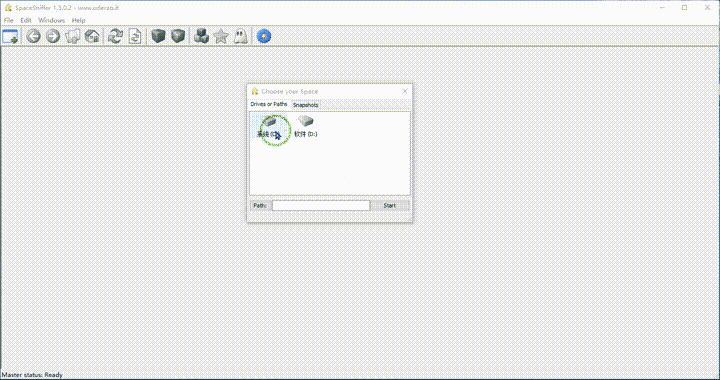Click the Go Back arrow icon

(x=33, y=36)
